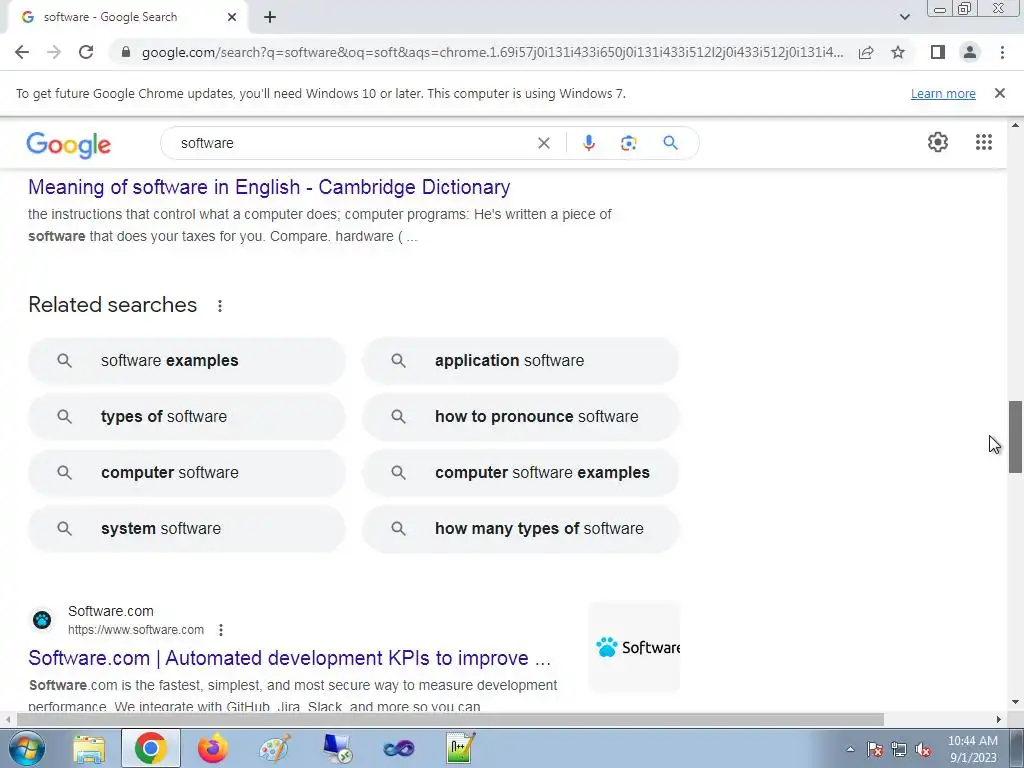Open Software.com Automated development KPIs result
Image resolution: width=1024 pixels, height=768 pixels.
tap(289, 658)
